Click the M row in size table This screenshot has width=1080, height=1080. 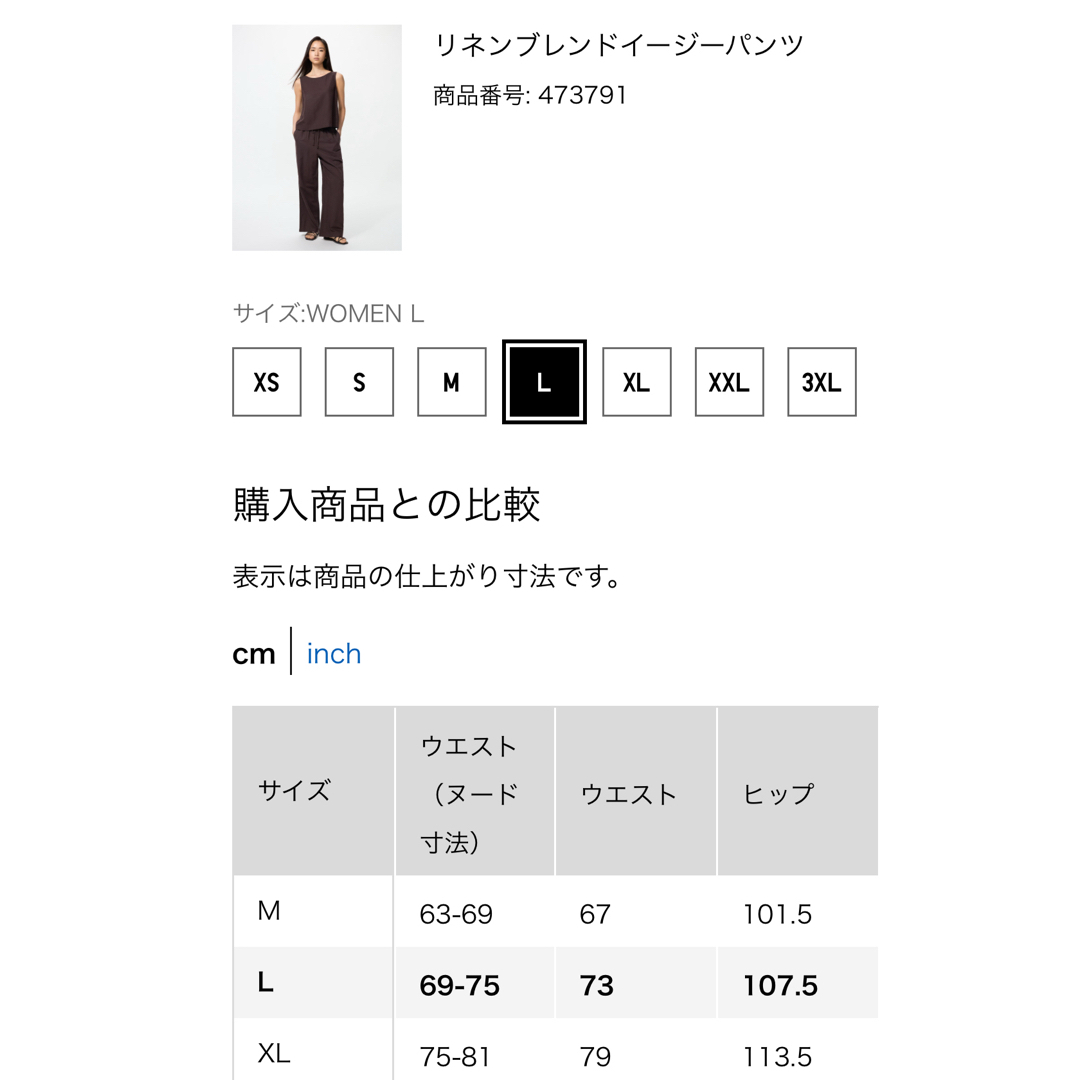[555, 912]
